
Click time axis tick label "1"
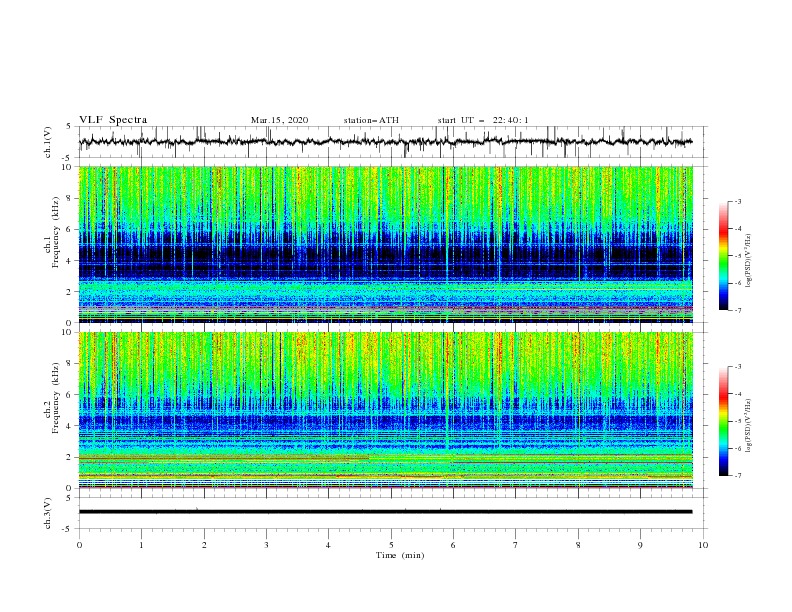click(x=141, y=545)
